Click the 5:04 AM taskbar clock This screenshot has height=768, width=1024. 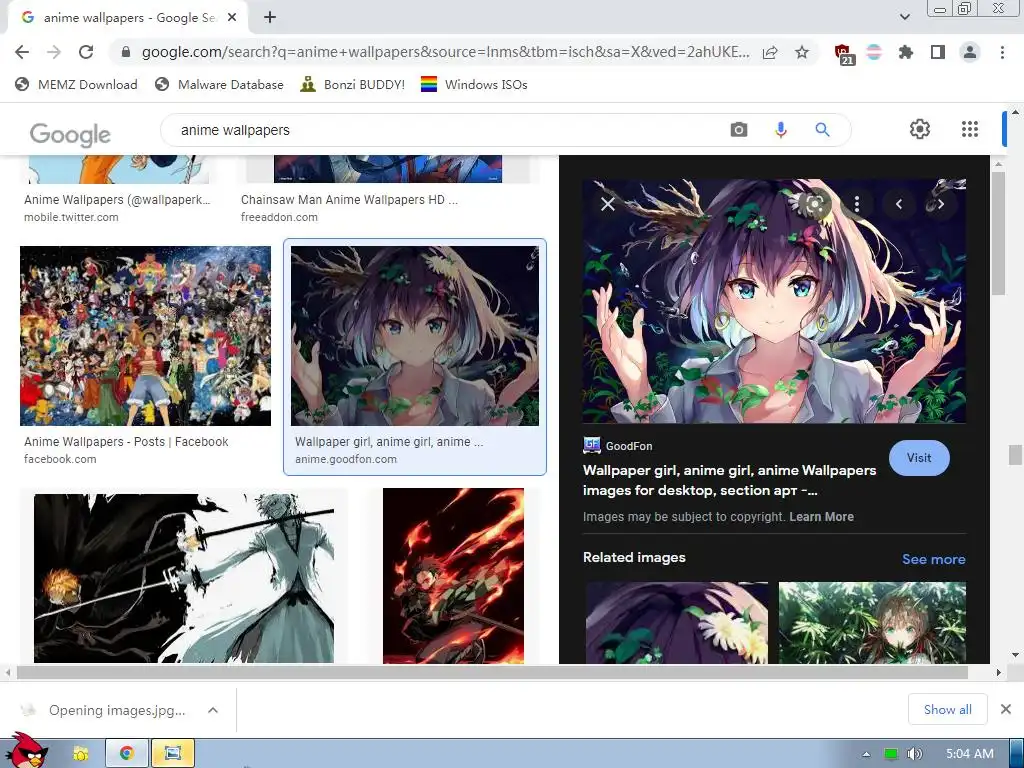pos(970,754)
